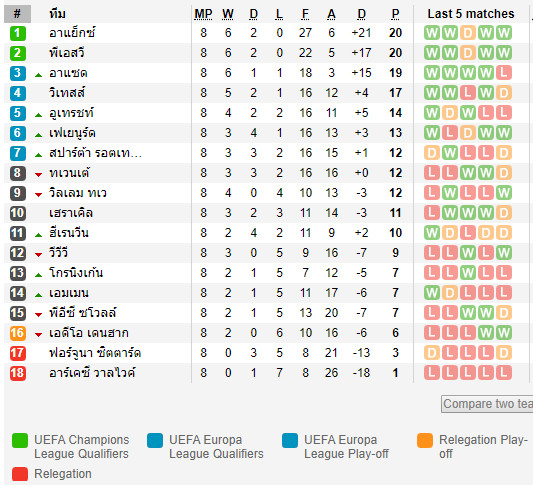Viewport: 533px width, 485px height.
Task: Open the Compare two teams button
Action: coord(487,404)
